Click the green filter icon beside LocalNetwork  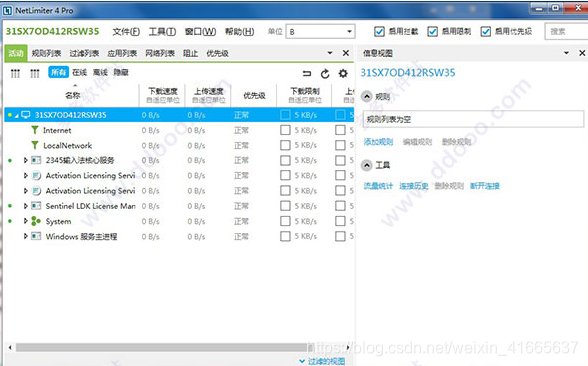tap(35, 145)
